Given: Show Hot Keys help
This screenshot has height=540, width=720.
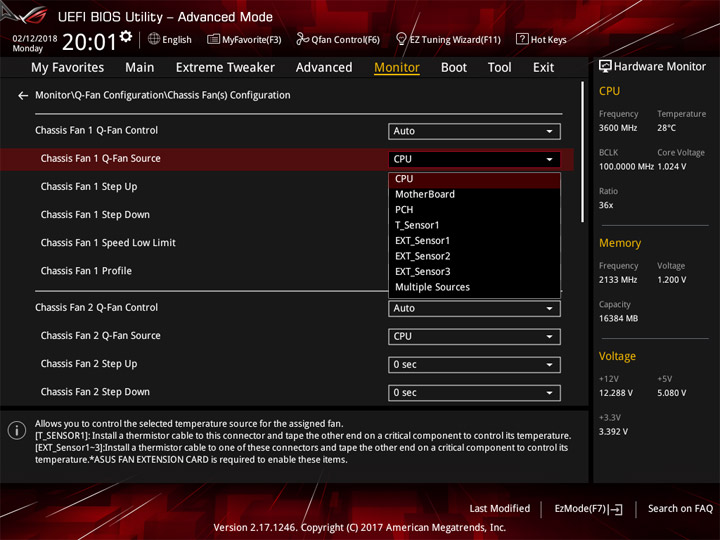Looking at the screenshot, I should click(541, 39).
